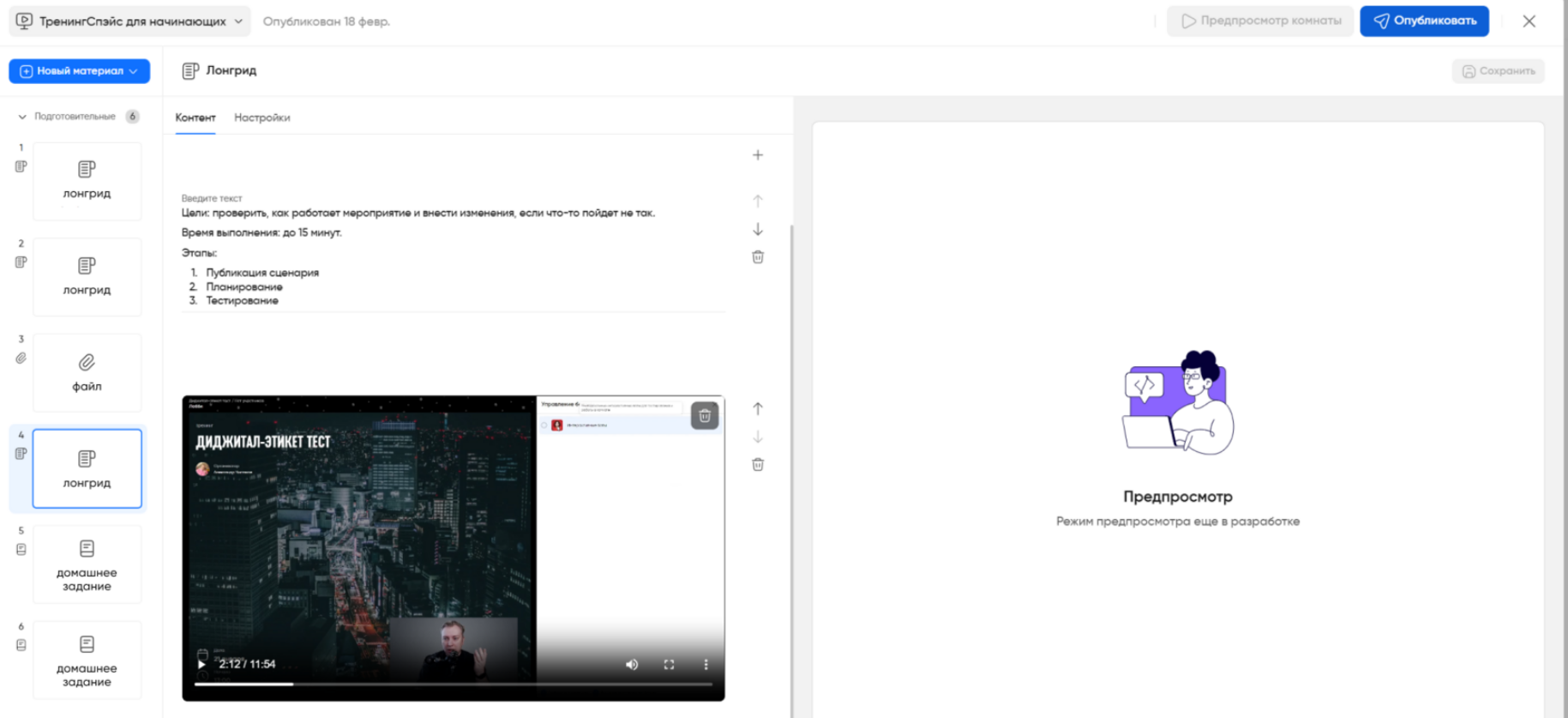Viewport: 1568px width, 718px height.
Task: Select the файл material thumbnail
Action: 87,372
